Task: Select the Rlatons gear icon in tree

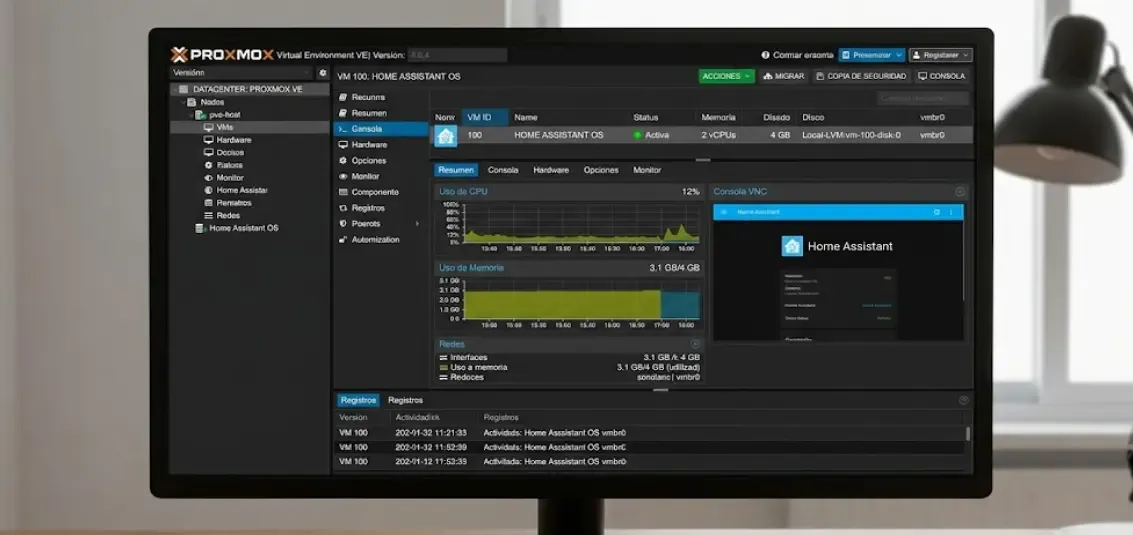Action: [x=208, y=165]
